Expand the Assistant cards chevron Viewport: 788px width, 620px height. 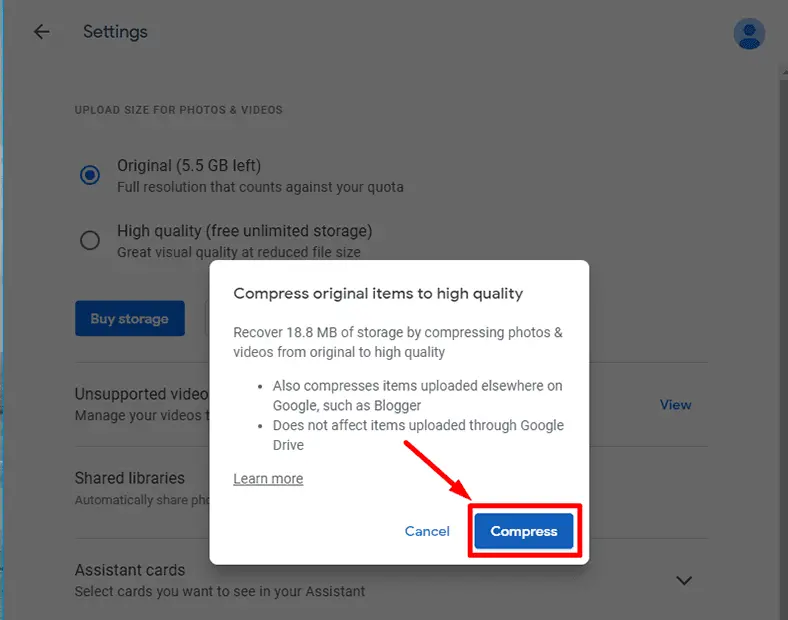(684, 580)
